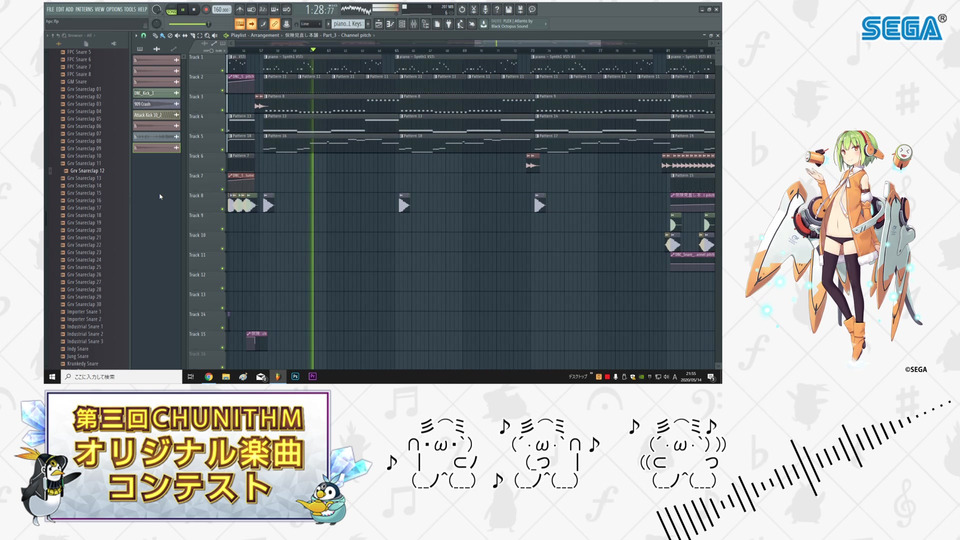Open the TOOLS menu
960x540 pixels.
click(x=130, y=9)
